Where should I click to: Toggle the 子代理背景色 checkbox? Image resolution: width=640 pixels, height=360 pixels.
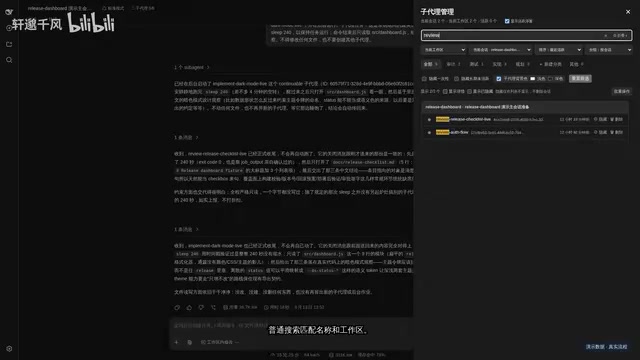[499, 79]
